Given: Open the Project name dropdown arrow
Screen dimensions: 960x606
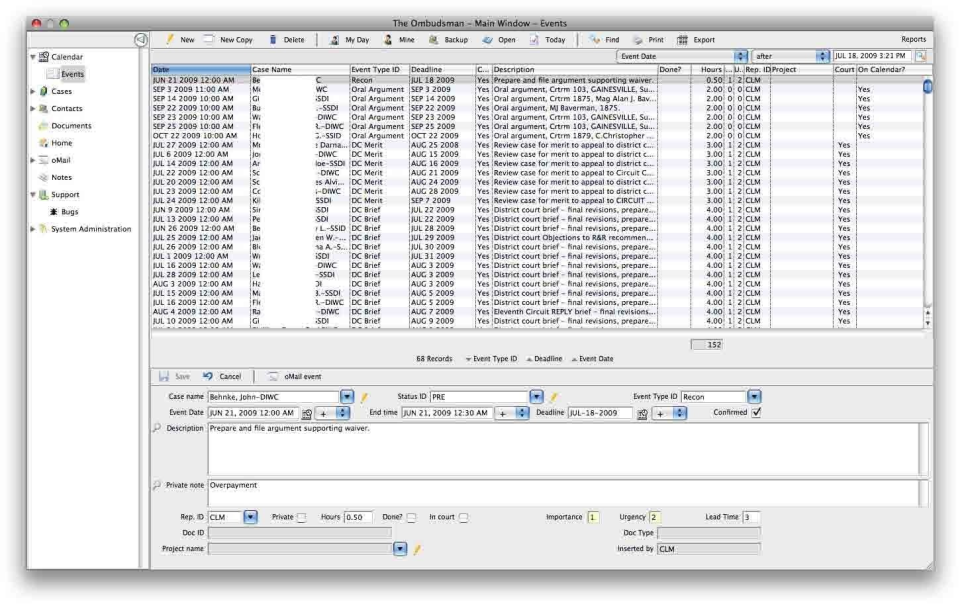Looking at the screenshot, I should coord(400,549).
